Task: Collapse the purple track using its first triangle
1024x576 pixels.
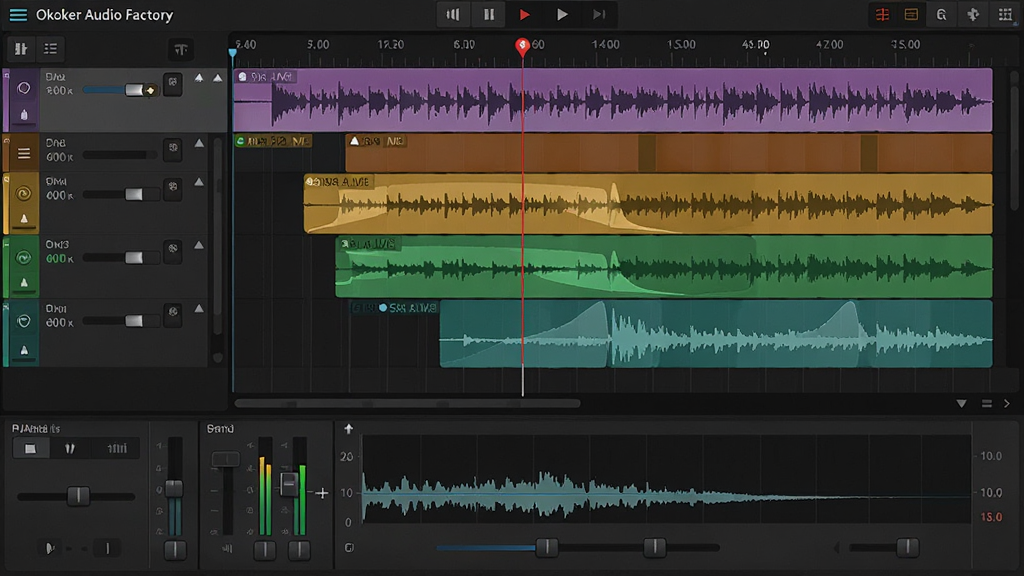Action: 199,78
